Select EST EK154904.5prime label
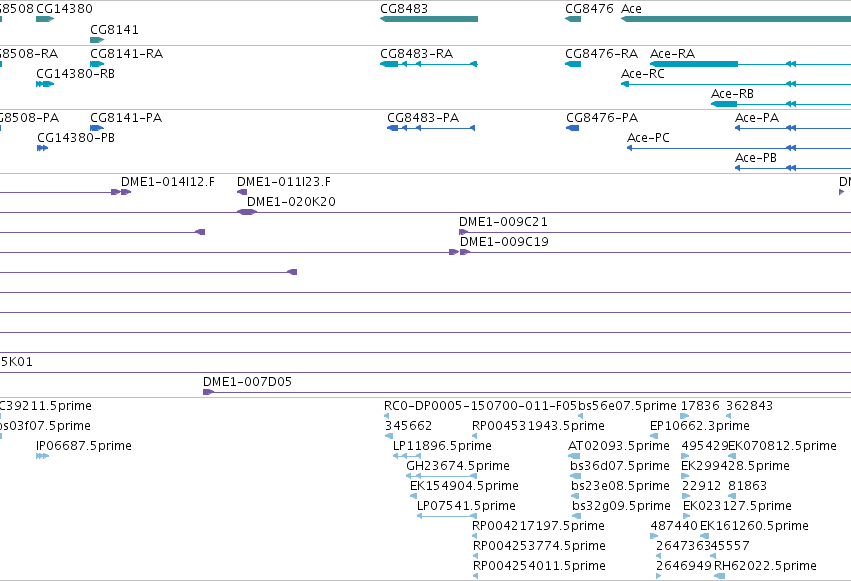The height and width of the screenshot is (581, 851). coord(465,486)
